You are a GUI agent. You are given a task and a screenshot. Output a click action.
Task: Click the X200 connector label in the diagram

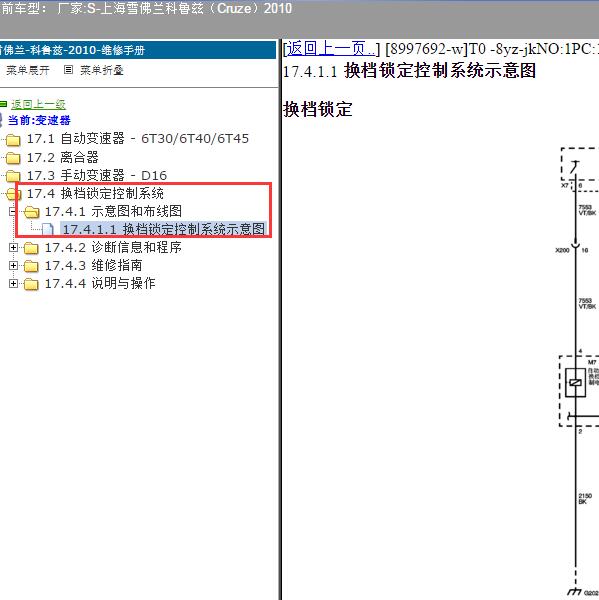tap(562, 250)
